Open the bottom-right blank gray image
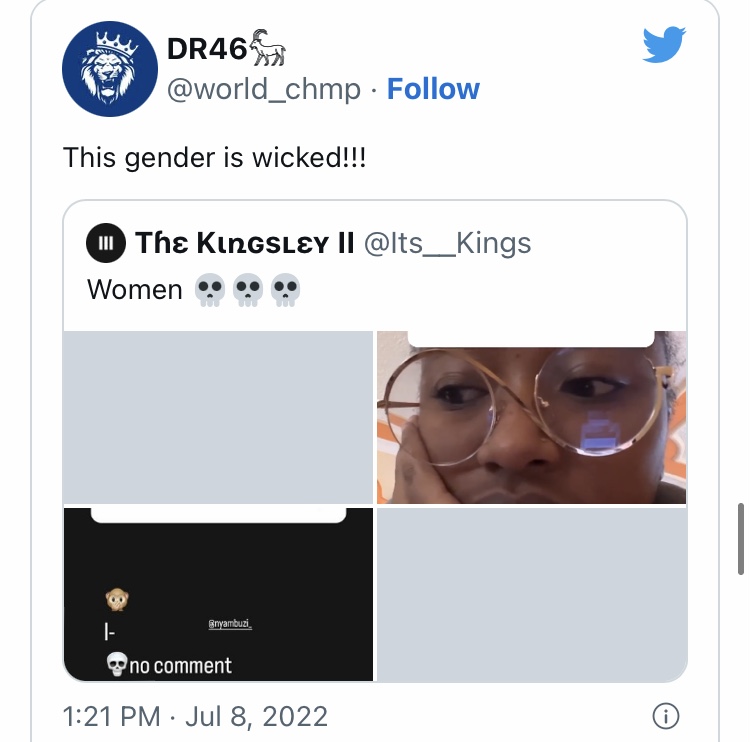Screen dimensions: 750x742 (531, 594)
